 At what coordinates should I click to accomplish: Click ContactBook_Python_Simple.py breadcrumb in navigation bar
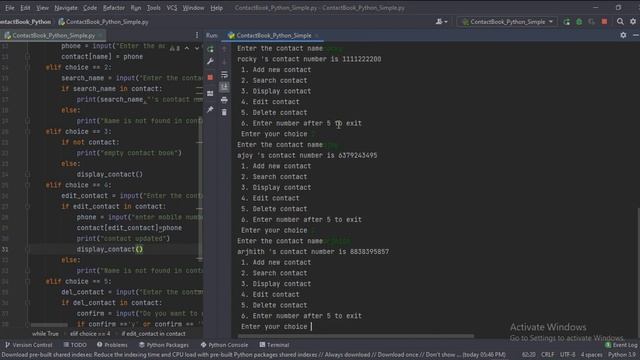coord(104,22)
